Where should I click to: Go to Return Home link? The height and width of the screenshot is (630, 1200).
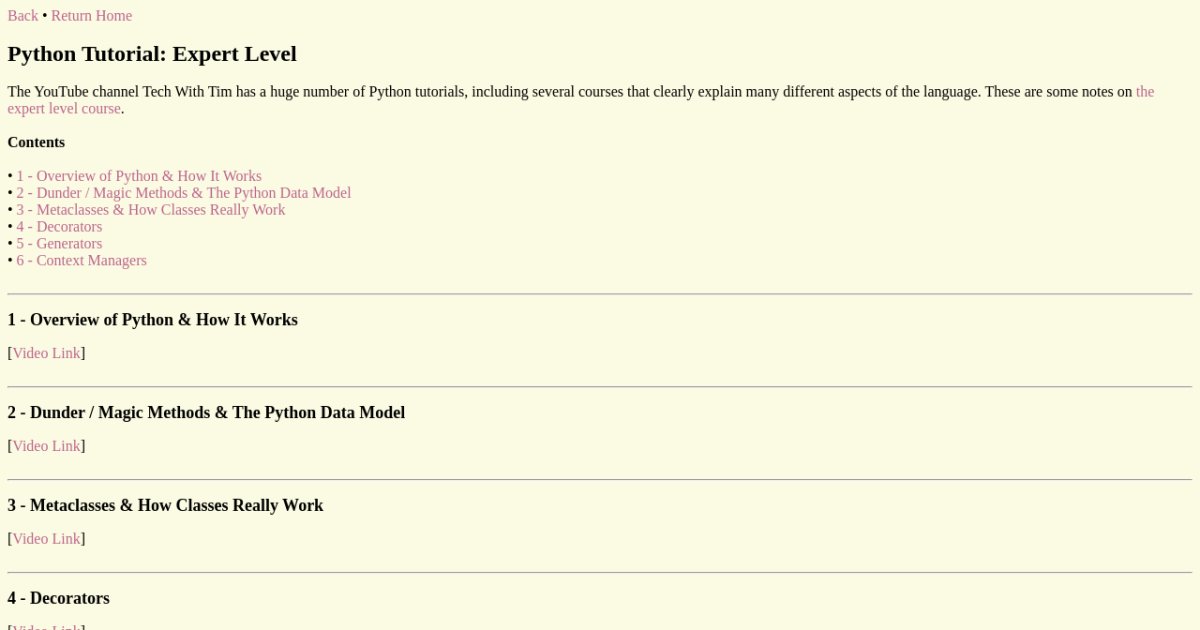[91, 16]
